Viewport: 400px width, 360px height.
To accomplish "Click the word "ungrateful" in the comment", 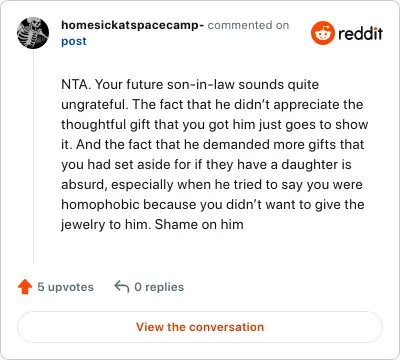I will tap(93, 105).
